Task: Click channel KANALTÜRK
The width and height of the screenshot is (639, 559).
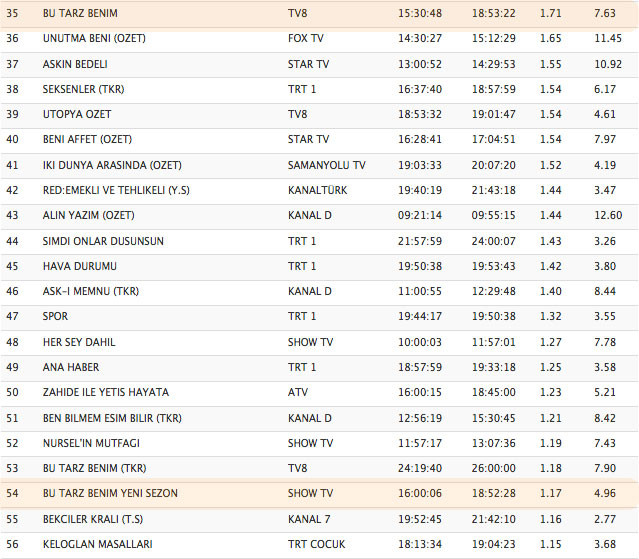Action: pos(317,190)
